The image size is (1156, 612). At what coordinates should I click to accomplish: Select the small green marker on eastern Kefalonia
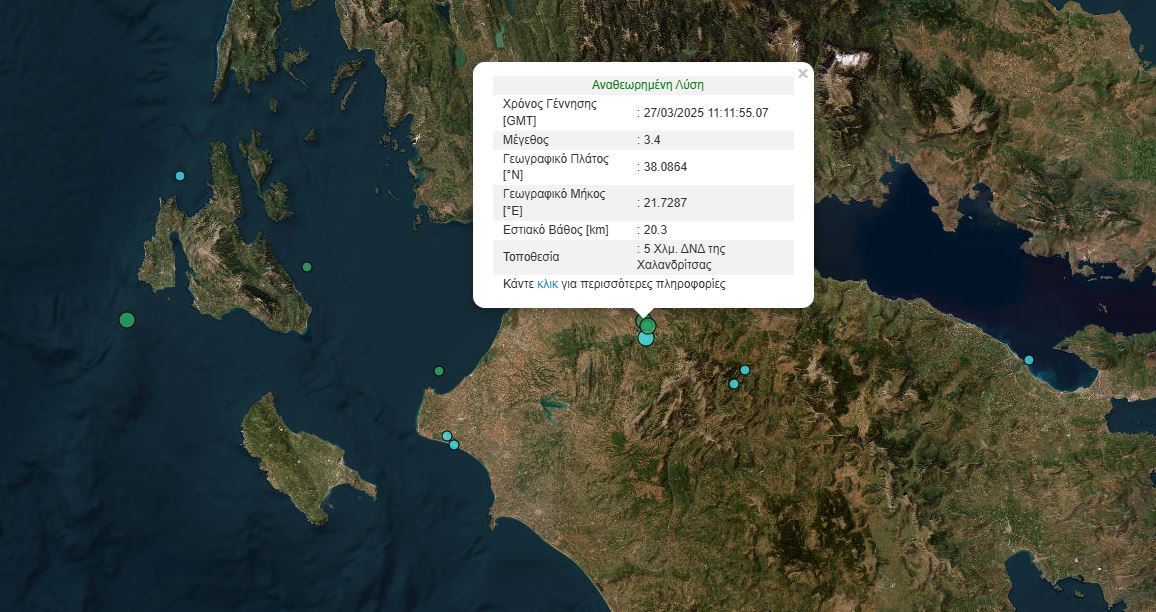307,267
